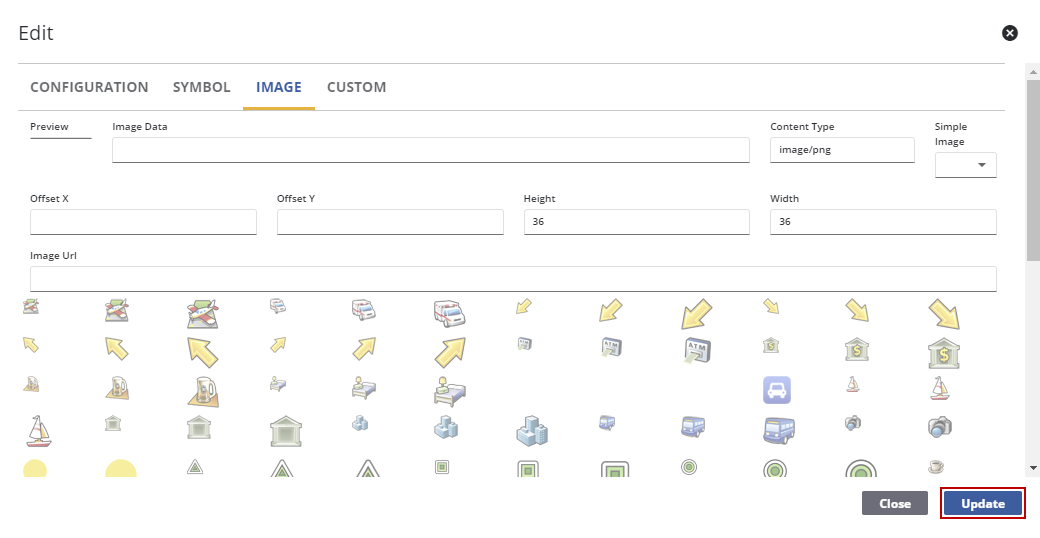The width and height of the screenshot is (1040, 538).
Task: Click the Image Url input field
Action: coord(513,279)
